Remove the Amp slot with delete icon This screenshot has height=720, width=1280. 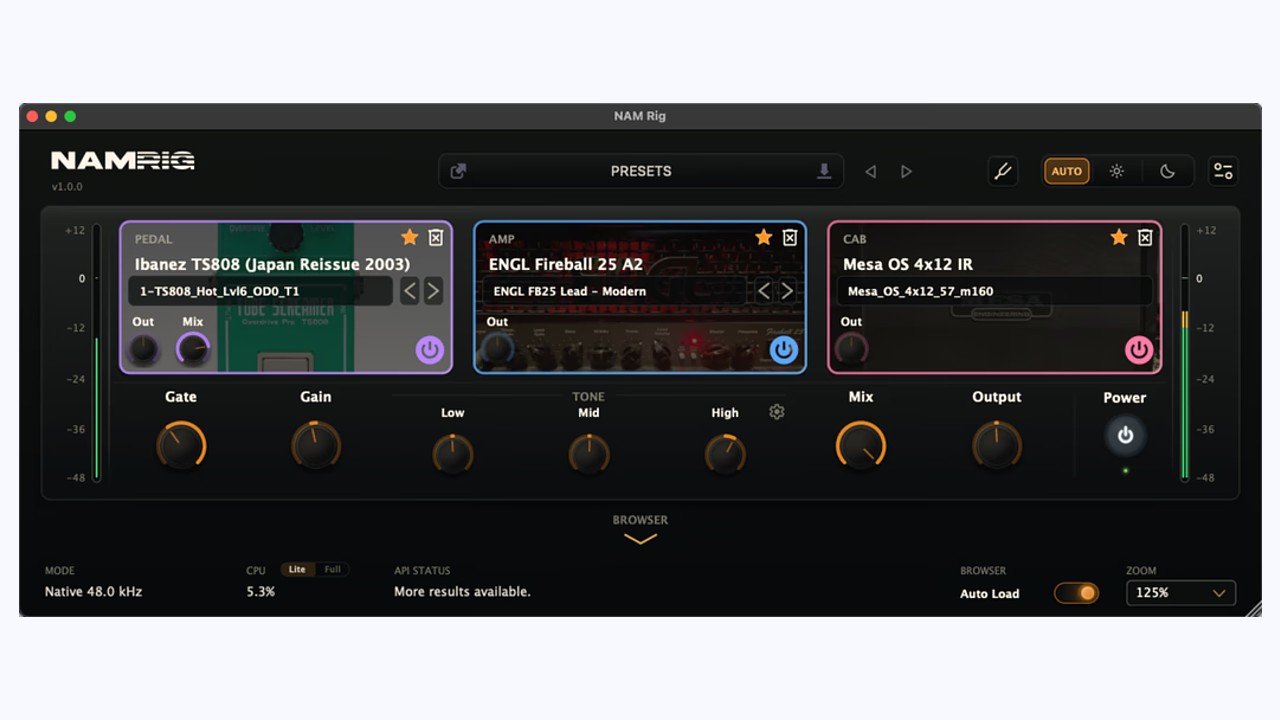pyautogui.click(x=790, y=237)
